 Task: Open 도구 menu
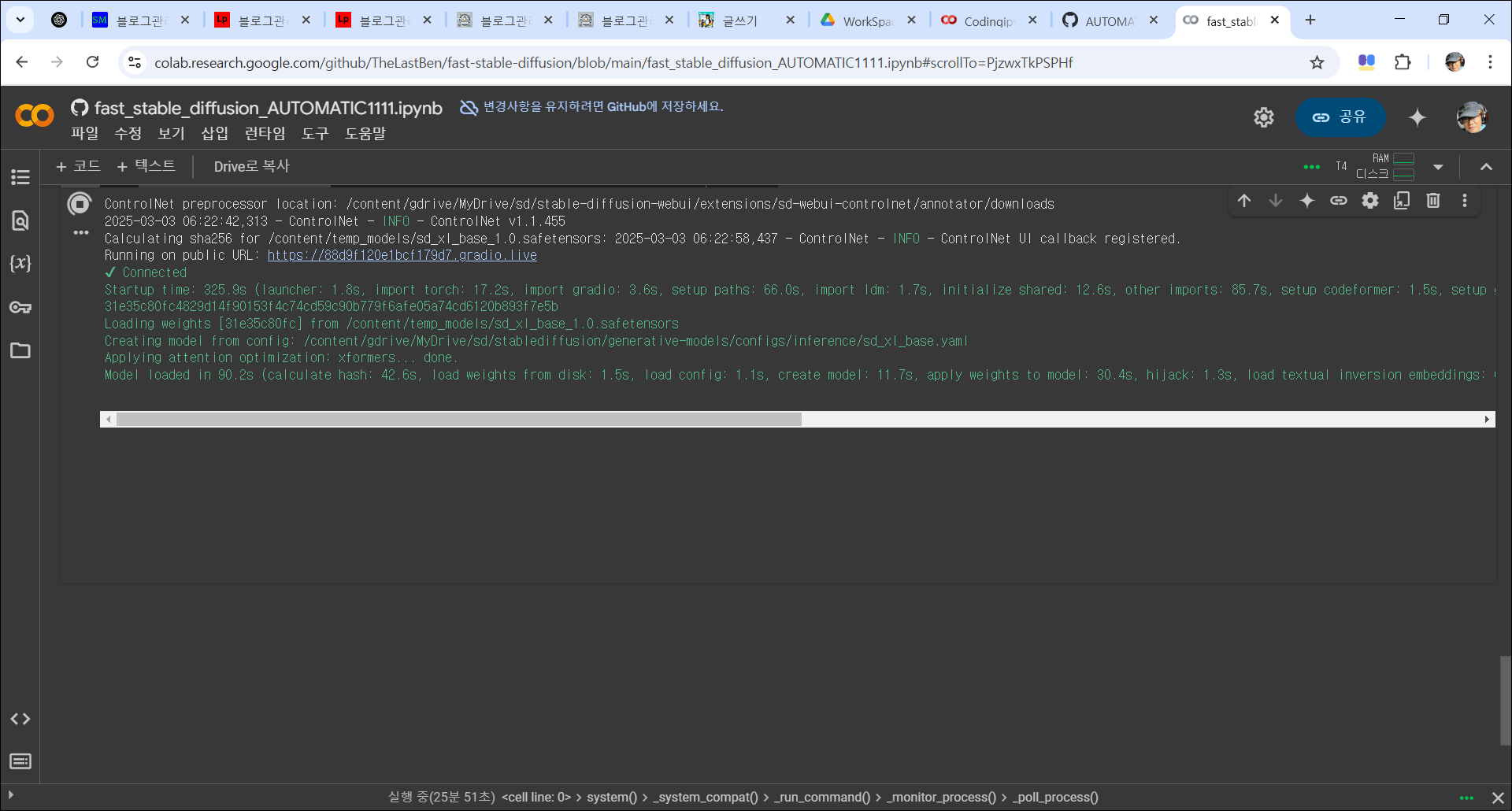click(315, 134)
